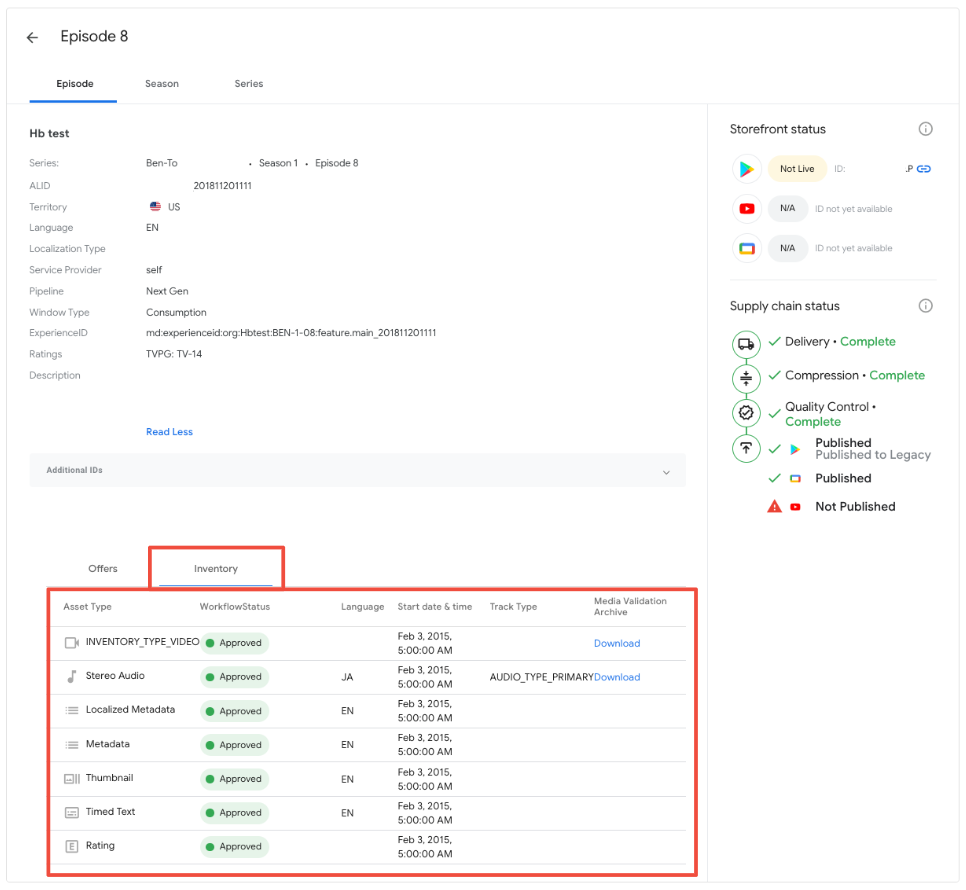Click the Thumbnail row image icon

tap(71, 779)
